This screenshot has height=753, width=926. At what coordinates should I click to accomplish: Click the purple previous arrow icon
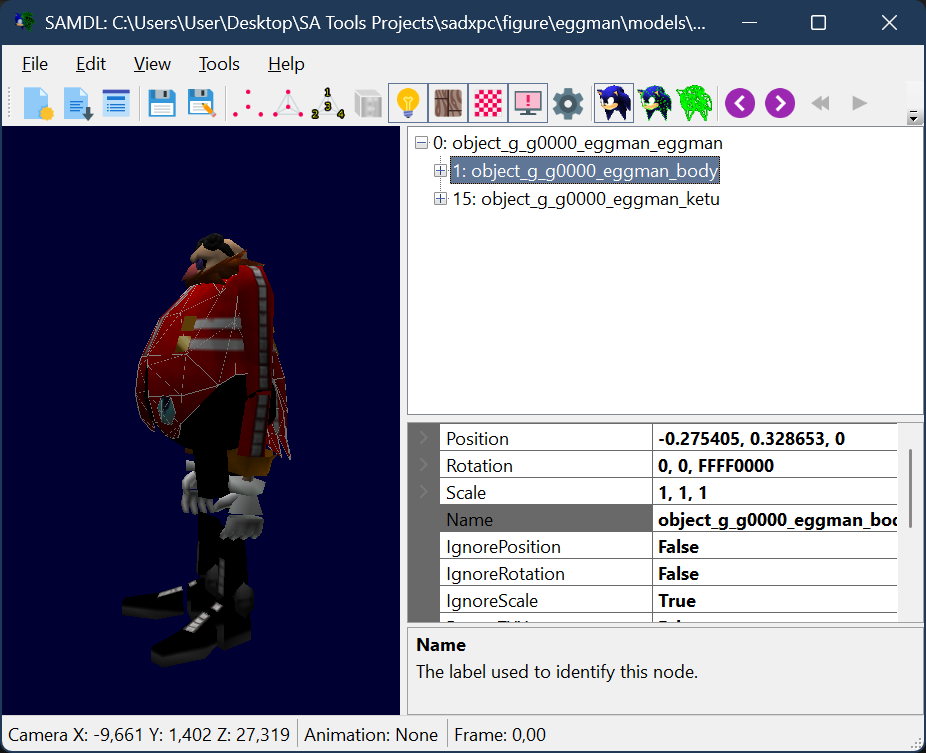pos(740,103)
